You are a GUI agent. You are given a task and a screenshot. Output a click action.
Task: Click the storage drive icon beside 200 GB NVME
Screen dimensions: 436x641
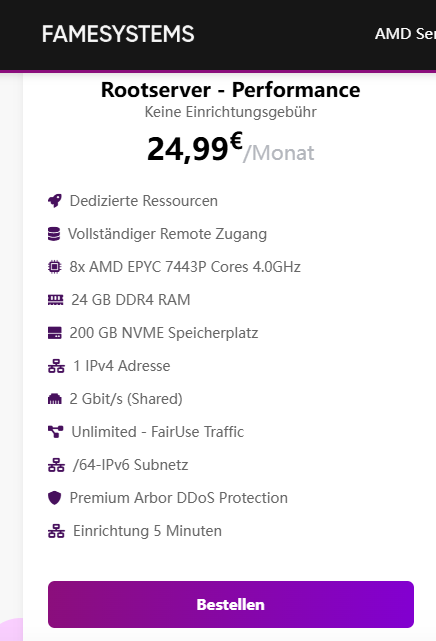tap(55, 333)
